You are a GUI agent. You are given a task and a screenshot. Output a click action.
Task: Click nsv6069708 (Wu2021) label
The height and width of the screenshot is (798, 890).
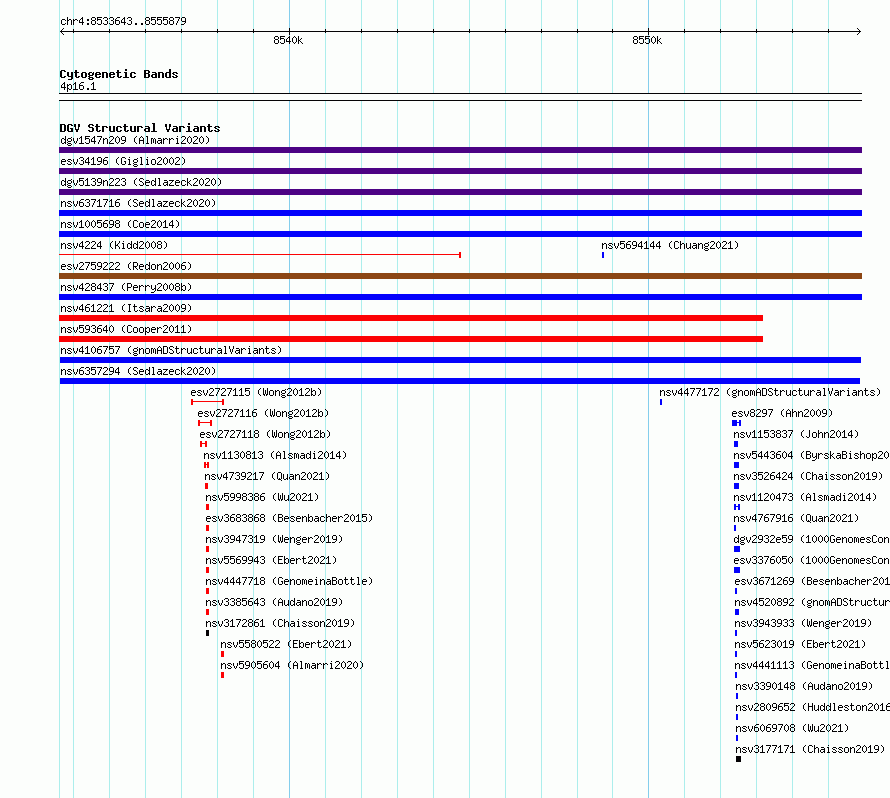pyautogui.click(x=792, y=728)
